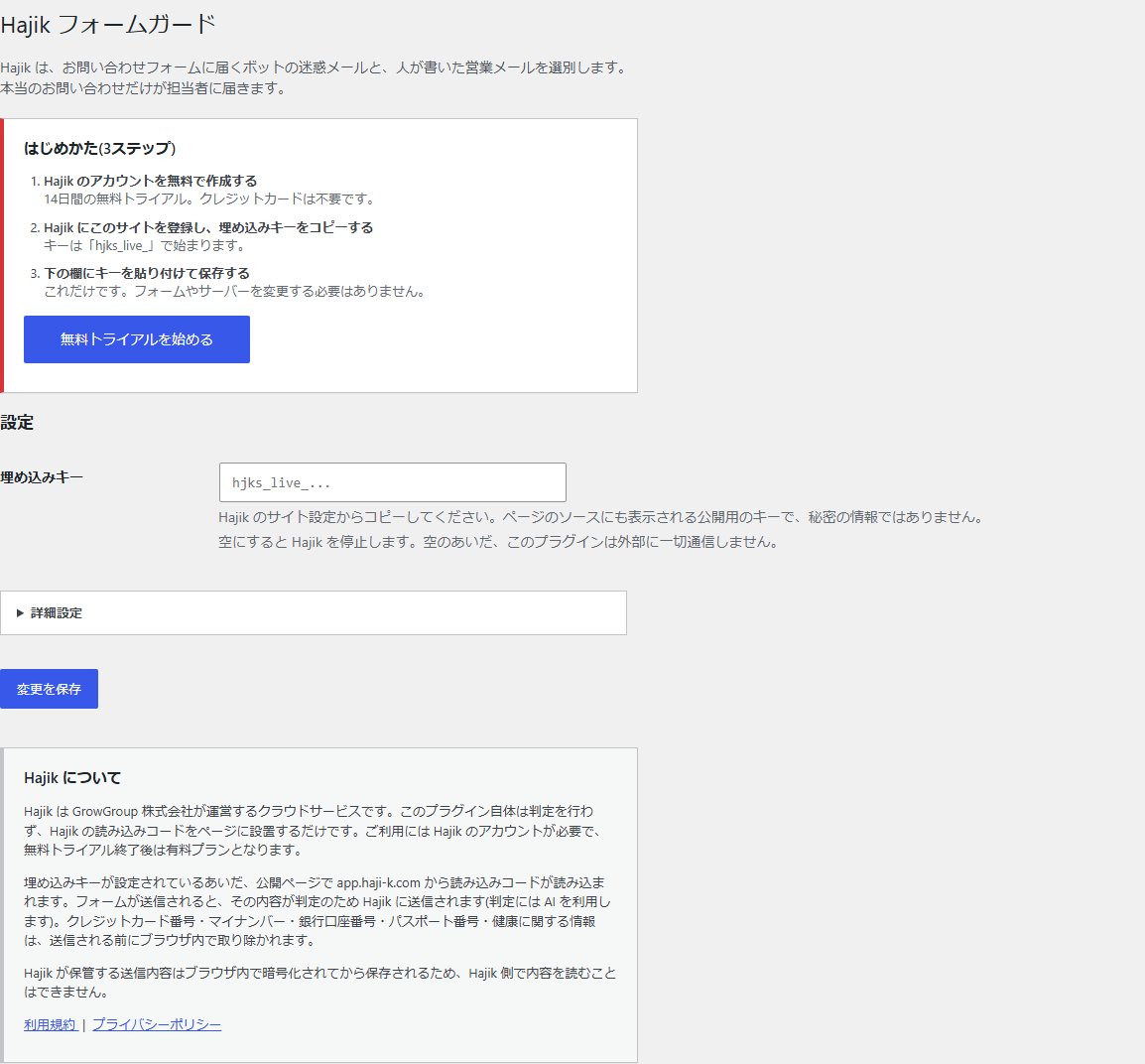Click text 14日間の無料トライアル。クレジットカードは不要です。
The height and width of the screenshot is (1064, 1145).
tap(211, 199)
